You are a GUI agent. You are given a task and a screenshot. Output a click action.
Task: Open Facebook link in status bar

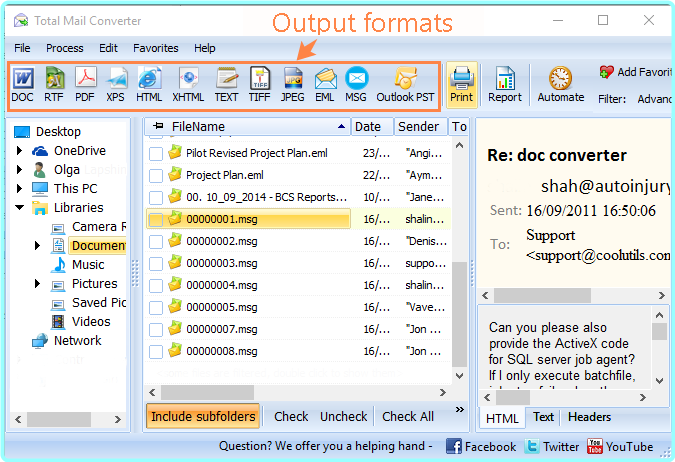pyautogui.click(x=481, y=446)
